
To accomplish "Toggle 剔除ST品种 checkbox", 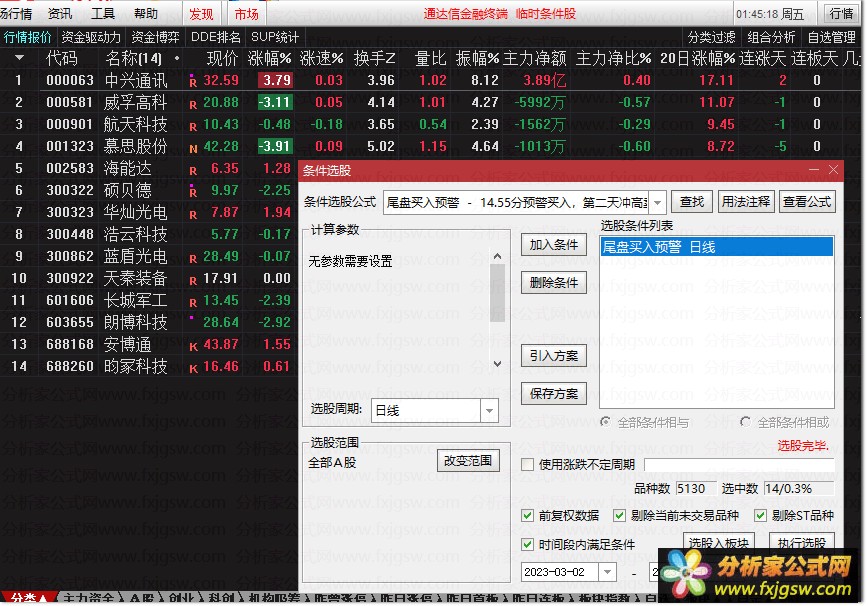I will pyautogui.click(x=760, y=515).
